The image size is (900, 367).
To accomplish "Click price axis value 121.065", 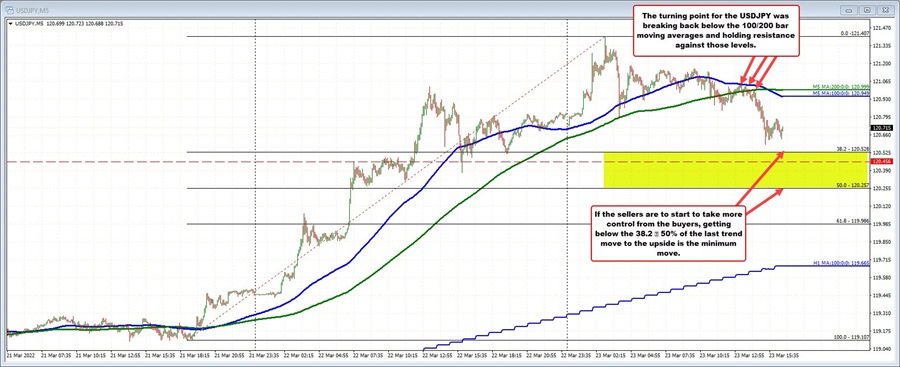I will click(x=882, y=81).
